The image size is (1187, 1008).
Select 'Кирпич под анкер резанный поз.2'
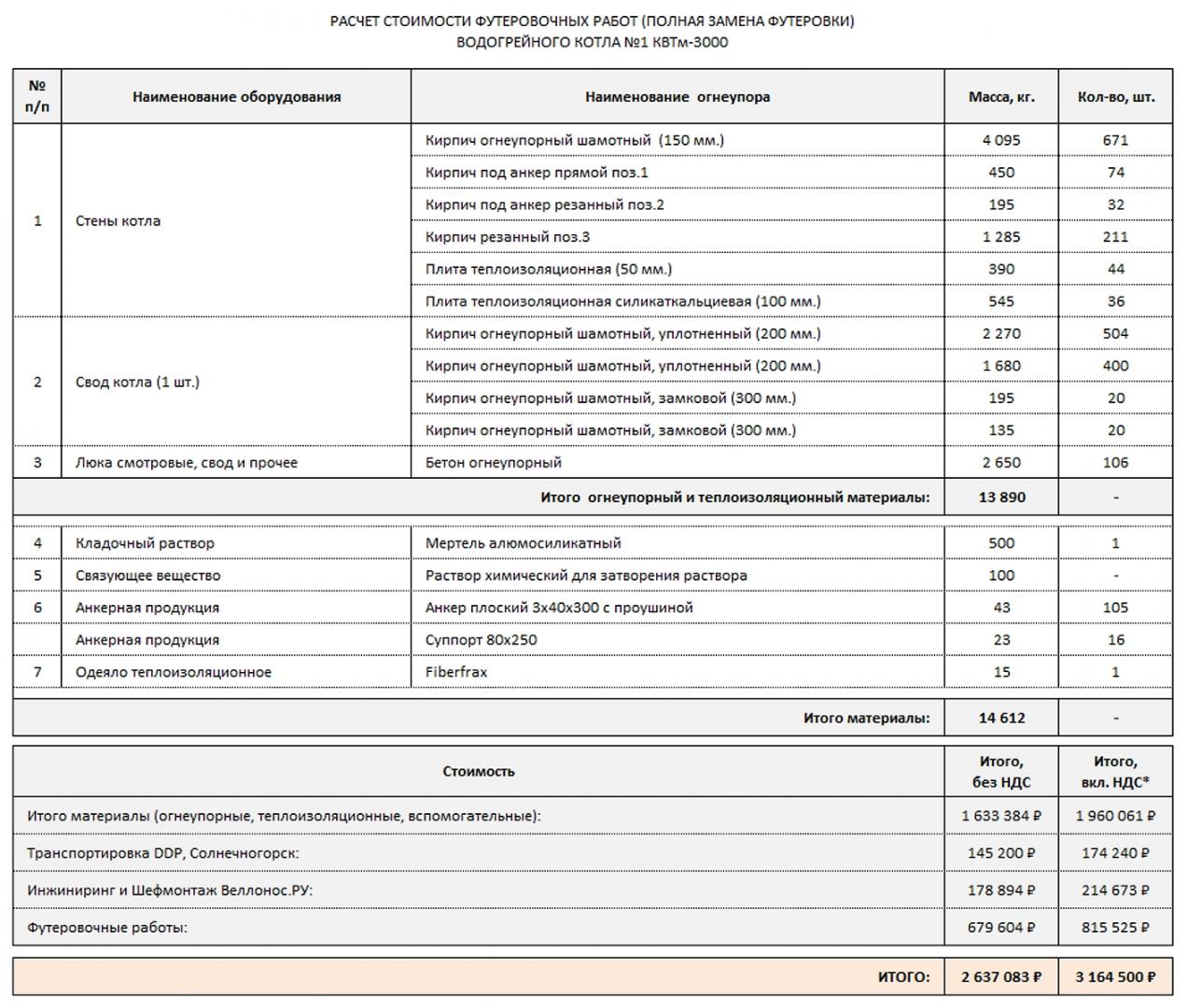click(545, 204)
